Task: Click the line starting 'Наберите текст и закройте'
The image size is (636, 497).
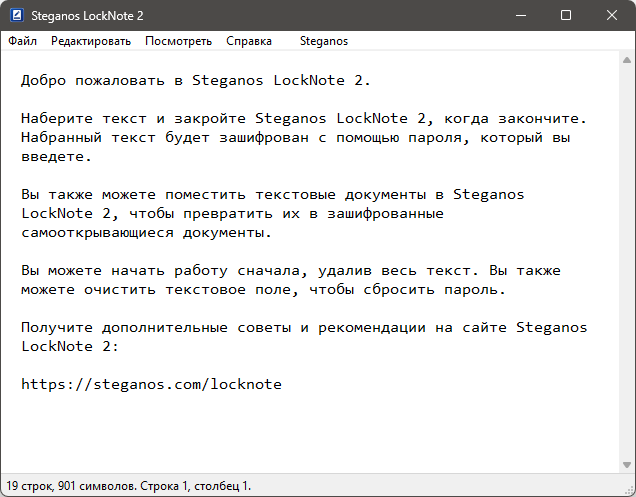Action: [x=304, y=118]
